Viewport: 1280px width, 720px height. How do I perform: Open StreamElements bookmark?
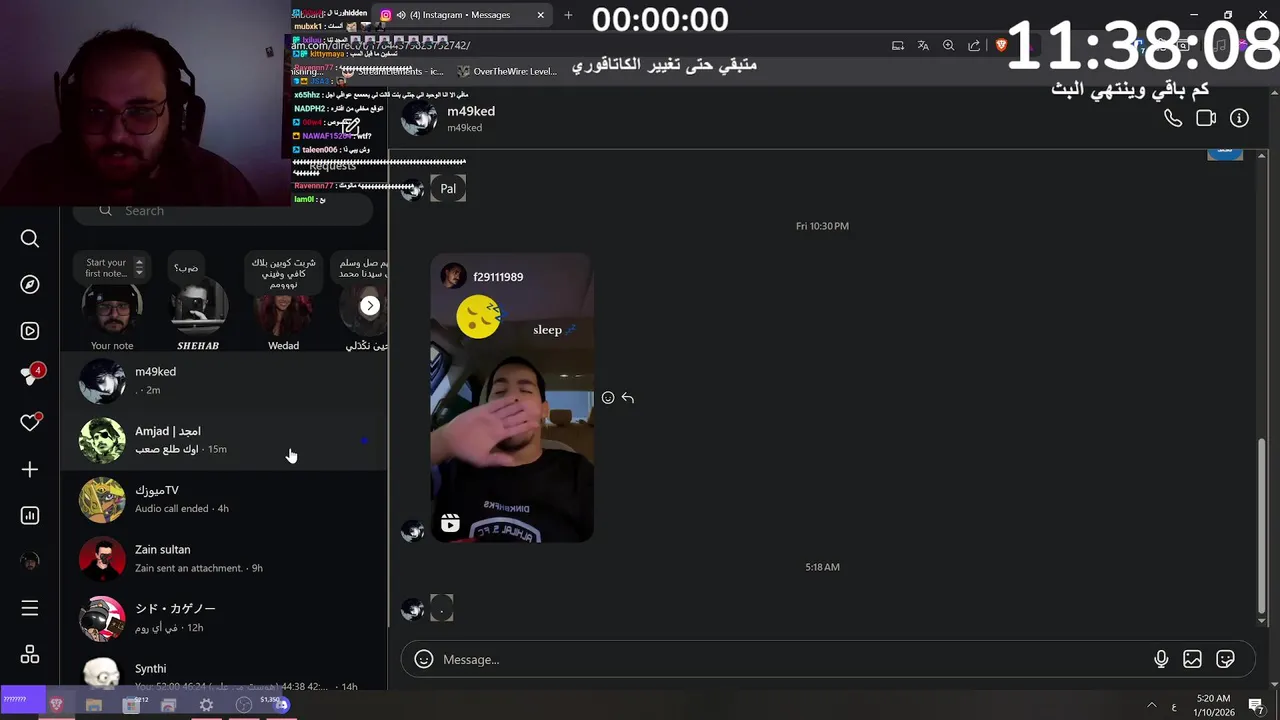click(x=392, y=71)
